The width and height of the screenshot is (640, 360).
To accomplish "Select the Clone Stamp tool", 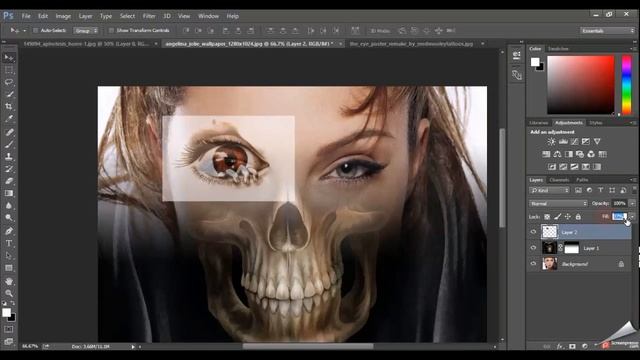I will click(x=9, y=157).
